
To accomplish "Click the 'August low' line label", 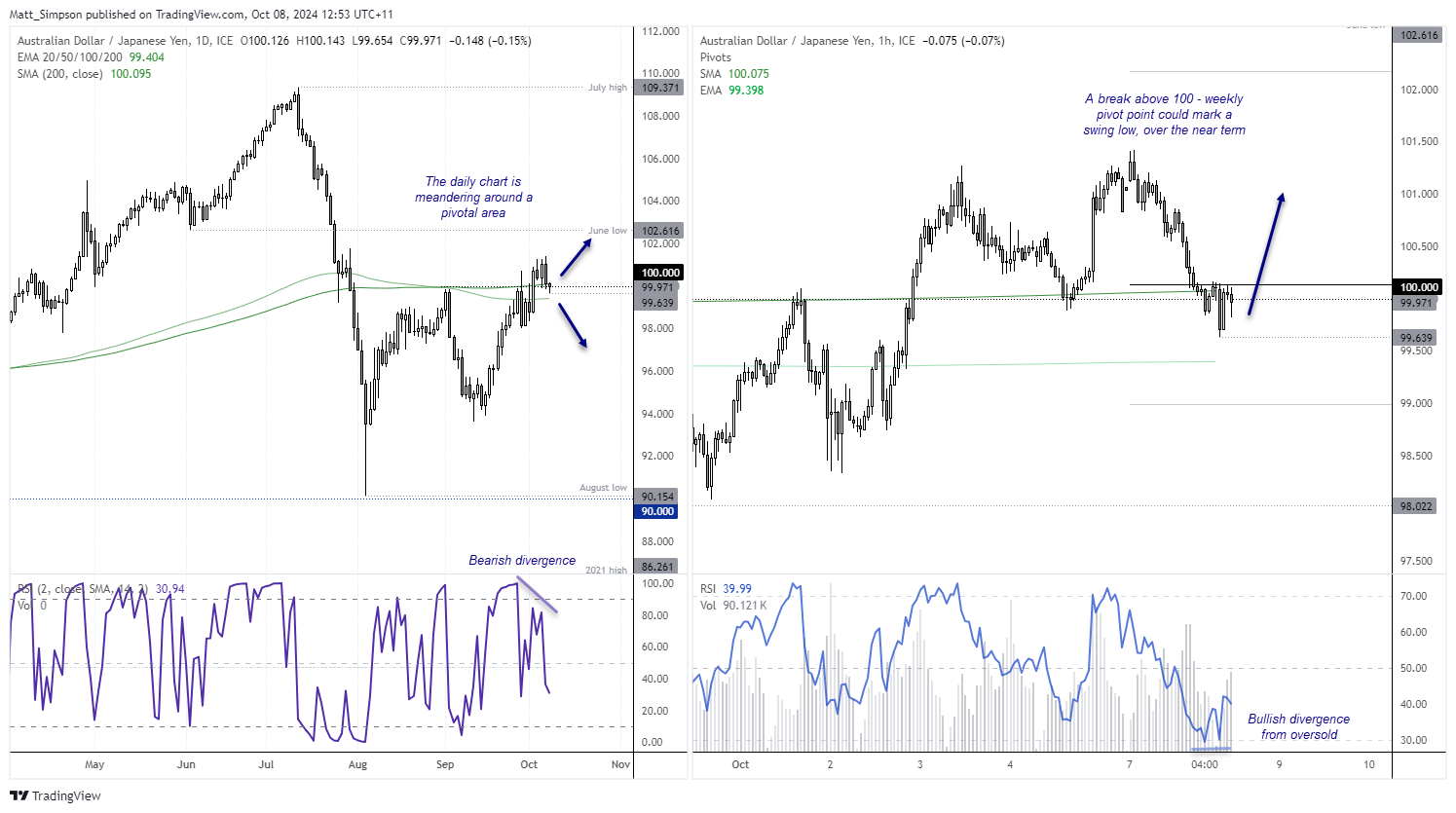I will point(604,488).
